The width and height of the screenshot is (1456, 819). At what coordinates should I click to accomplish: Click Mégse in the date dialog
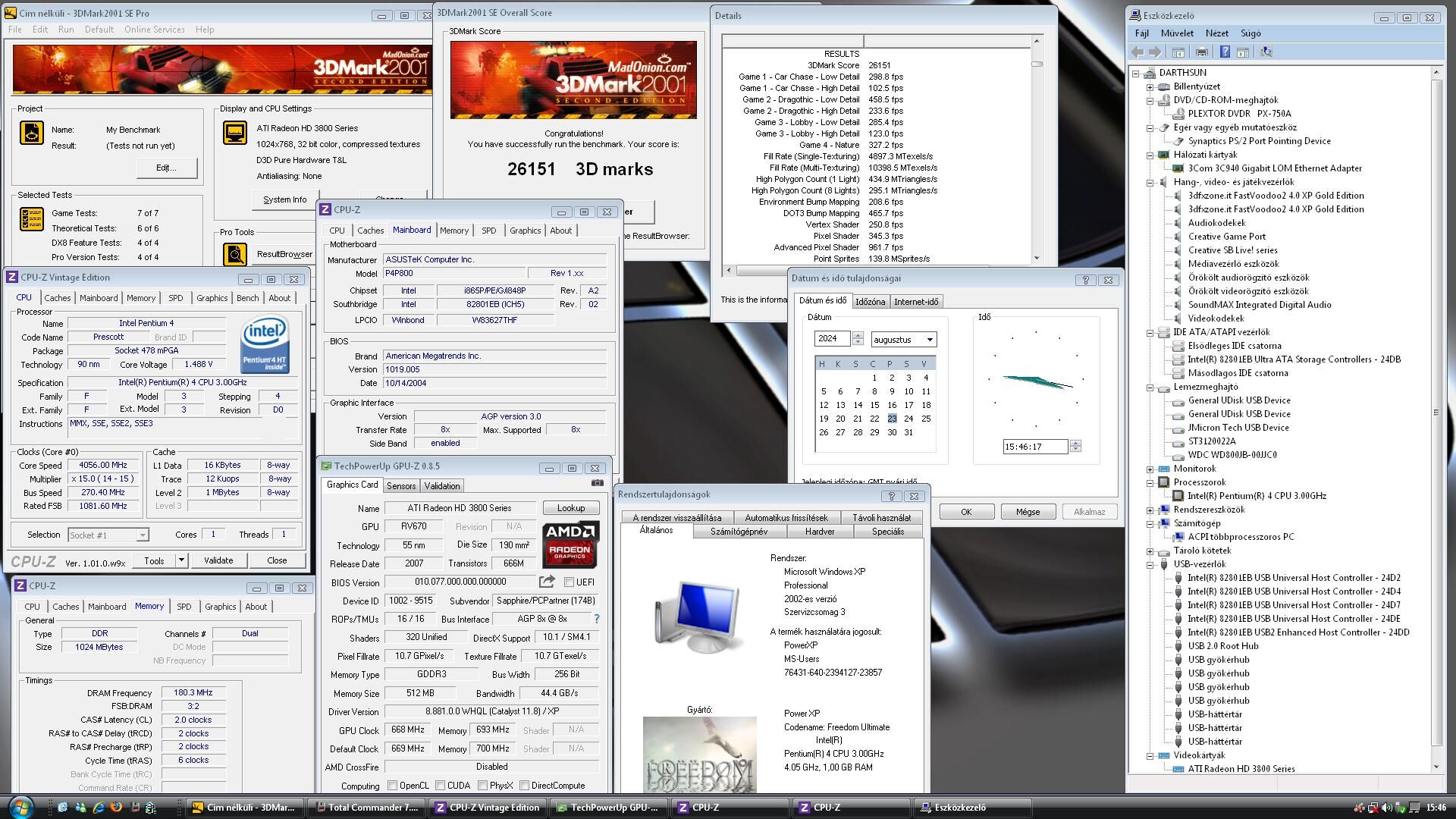[x=1028, y=512]
